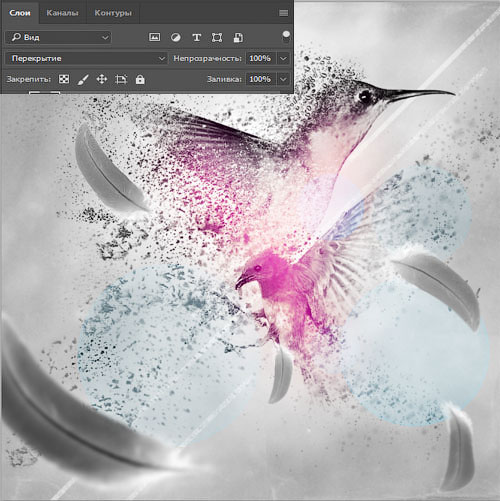Lock layer position move icon
Viewport: 500px width, 501px height.
[102, 79]
